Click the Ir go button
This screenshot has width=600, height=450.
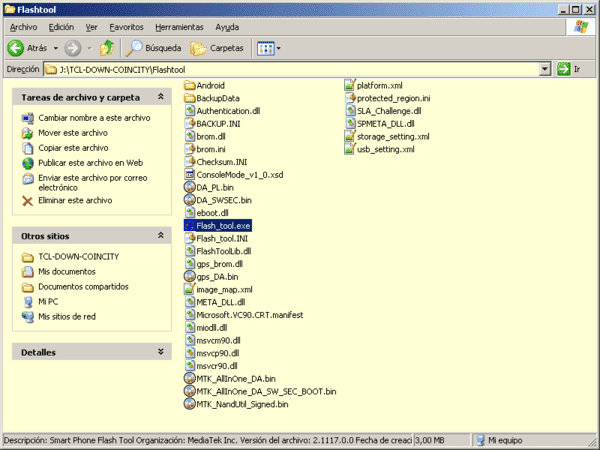569,69
